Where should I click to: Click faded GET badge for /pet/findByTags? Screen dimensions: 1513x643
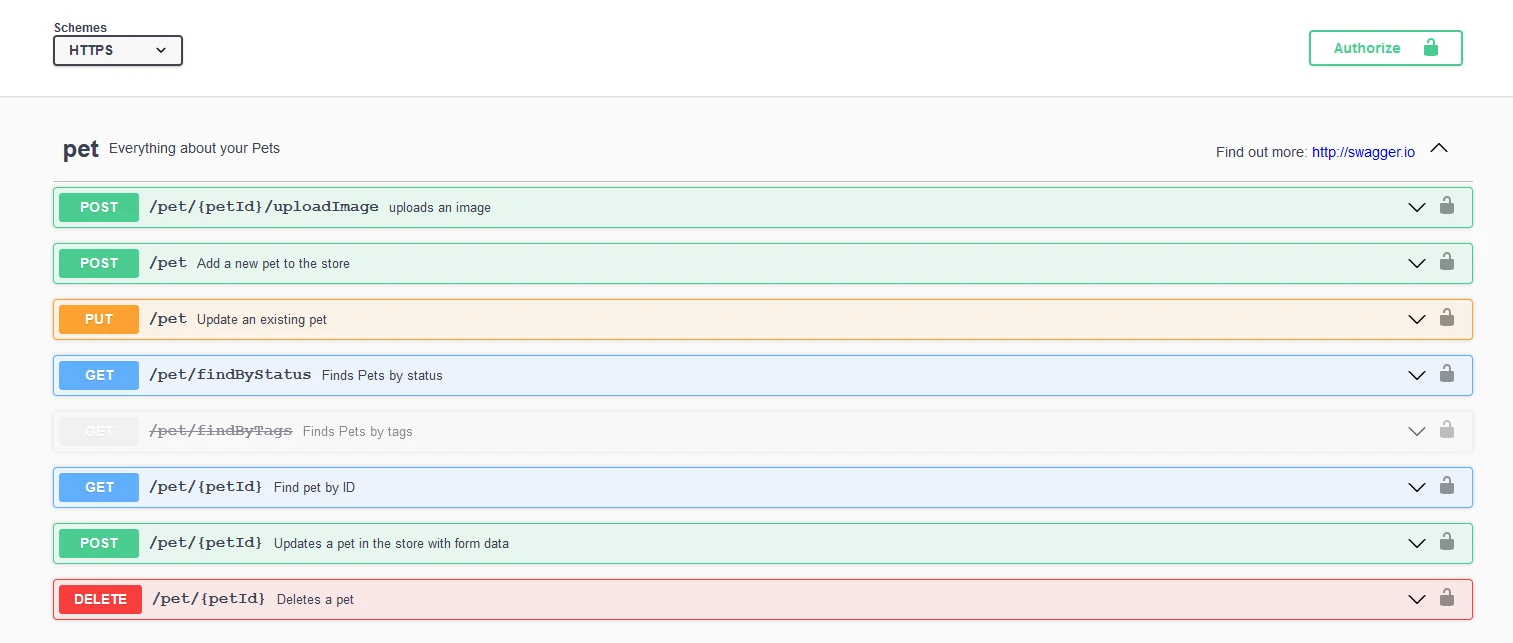tap(99, 431)
